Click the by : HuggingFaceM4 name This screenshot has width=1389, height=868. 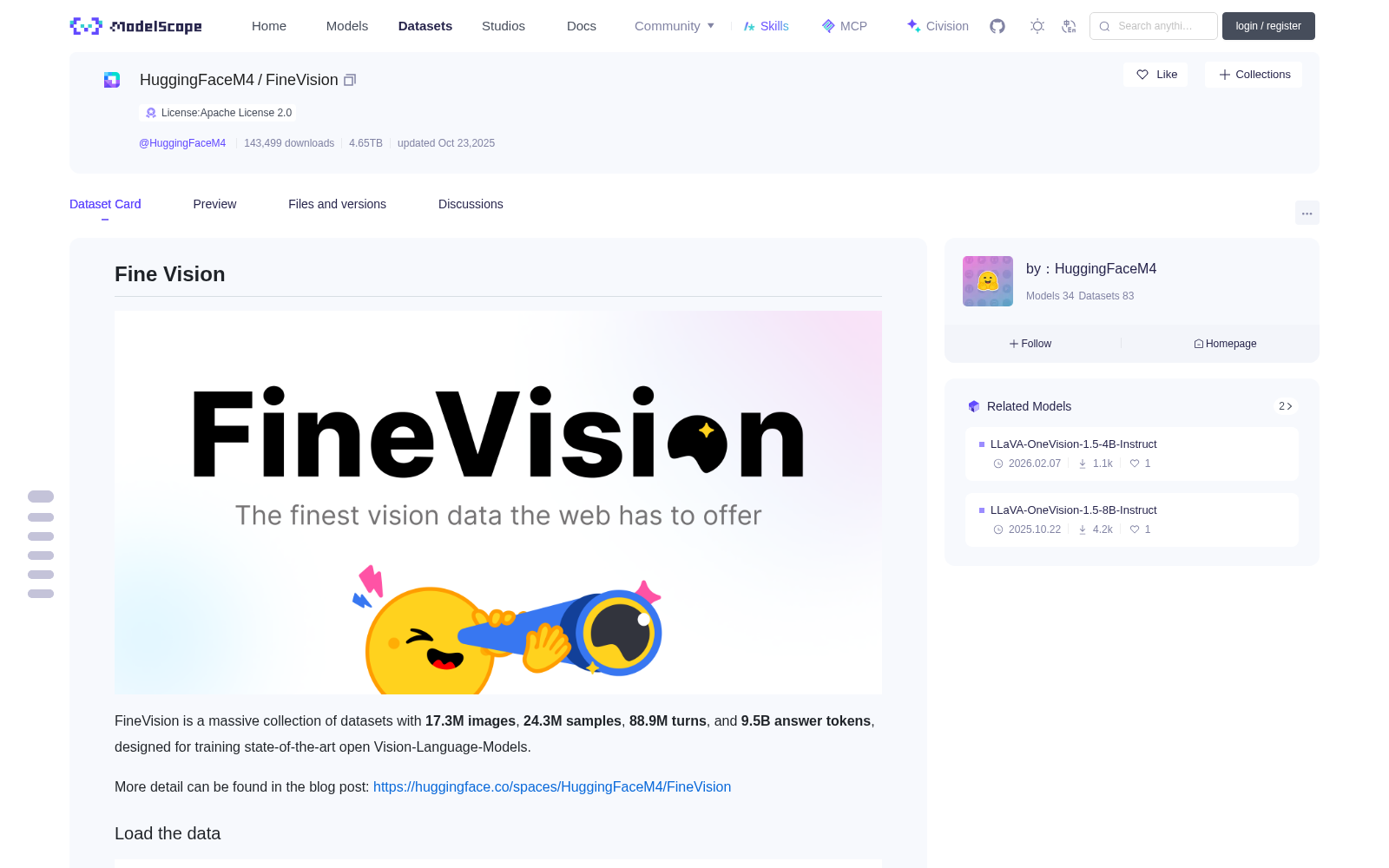[x=1091, y=269]
